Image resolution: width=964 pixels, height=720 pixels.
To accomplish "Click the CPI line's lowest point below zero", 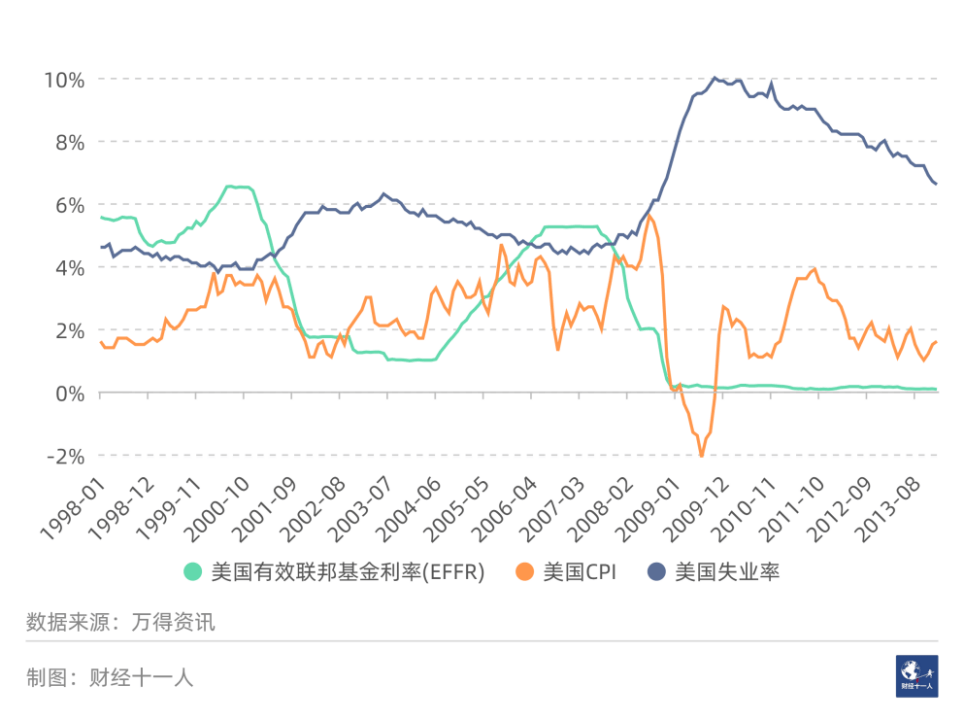I will (702, 456).
